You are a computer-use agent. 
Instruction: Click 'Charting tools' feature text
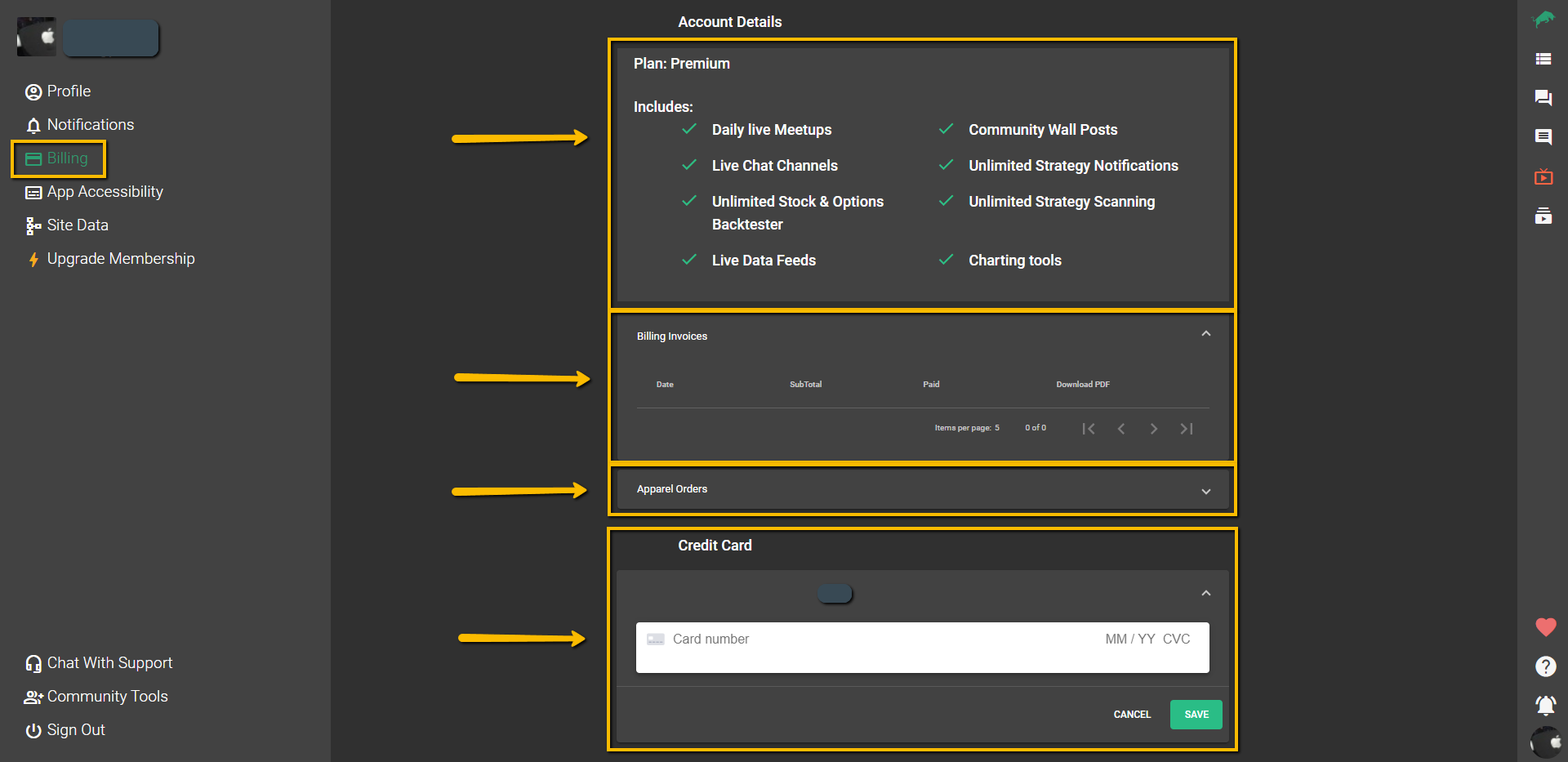[1015, 261]
